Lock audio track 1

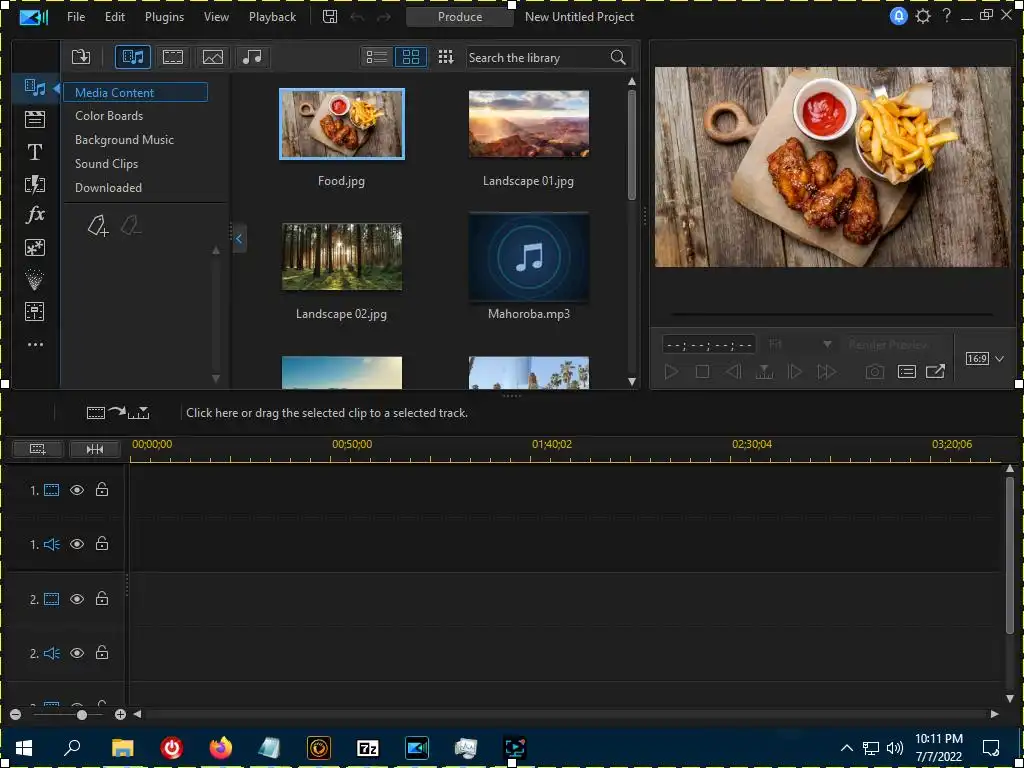pos(102,544)
